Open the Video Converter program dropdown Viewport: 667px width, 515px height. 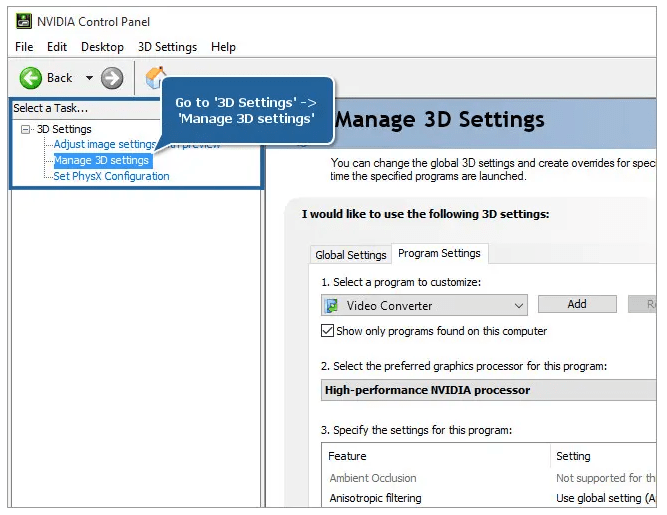[x=424, y=305]
